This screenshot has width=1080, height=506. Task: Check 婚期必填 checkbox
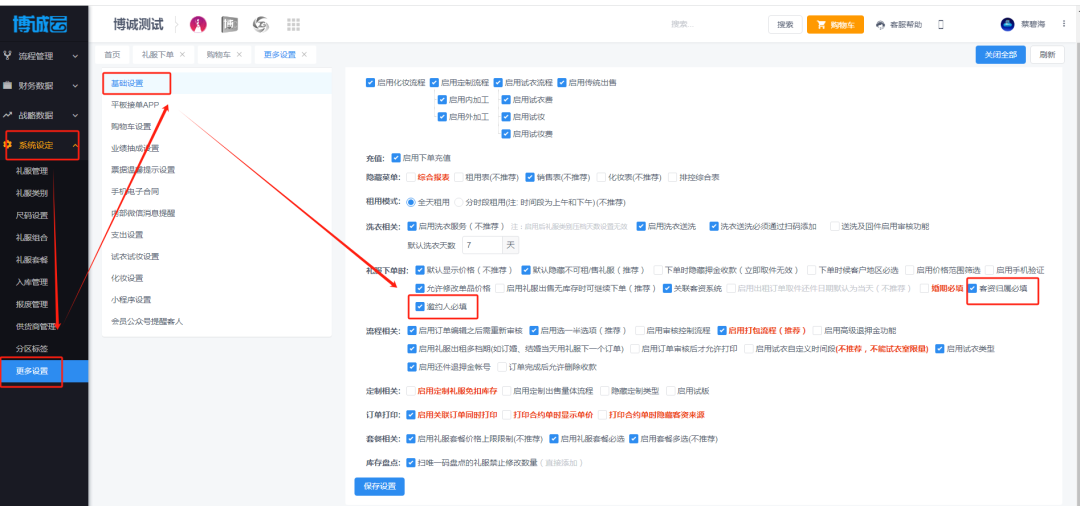click(x=925, y=288)
